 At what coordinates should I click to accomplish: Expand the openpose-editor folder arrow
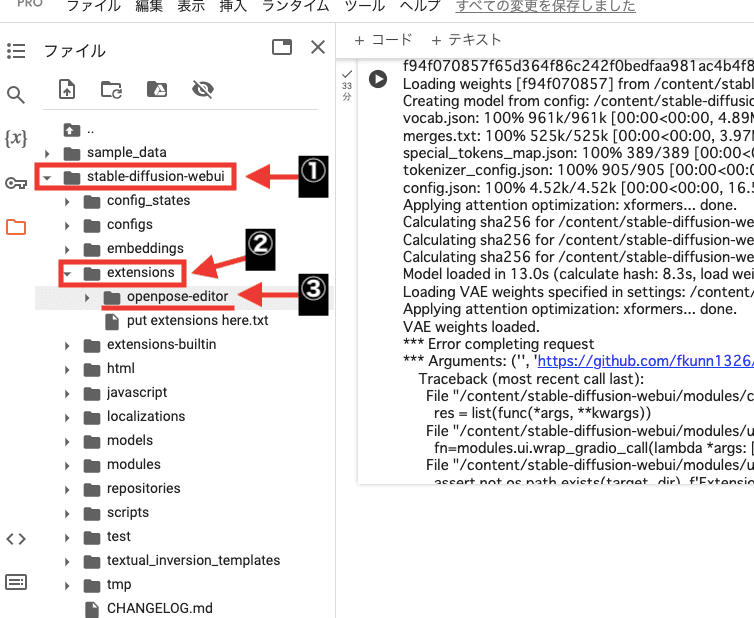point(87,298)
